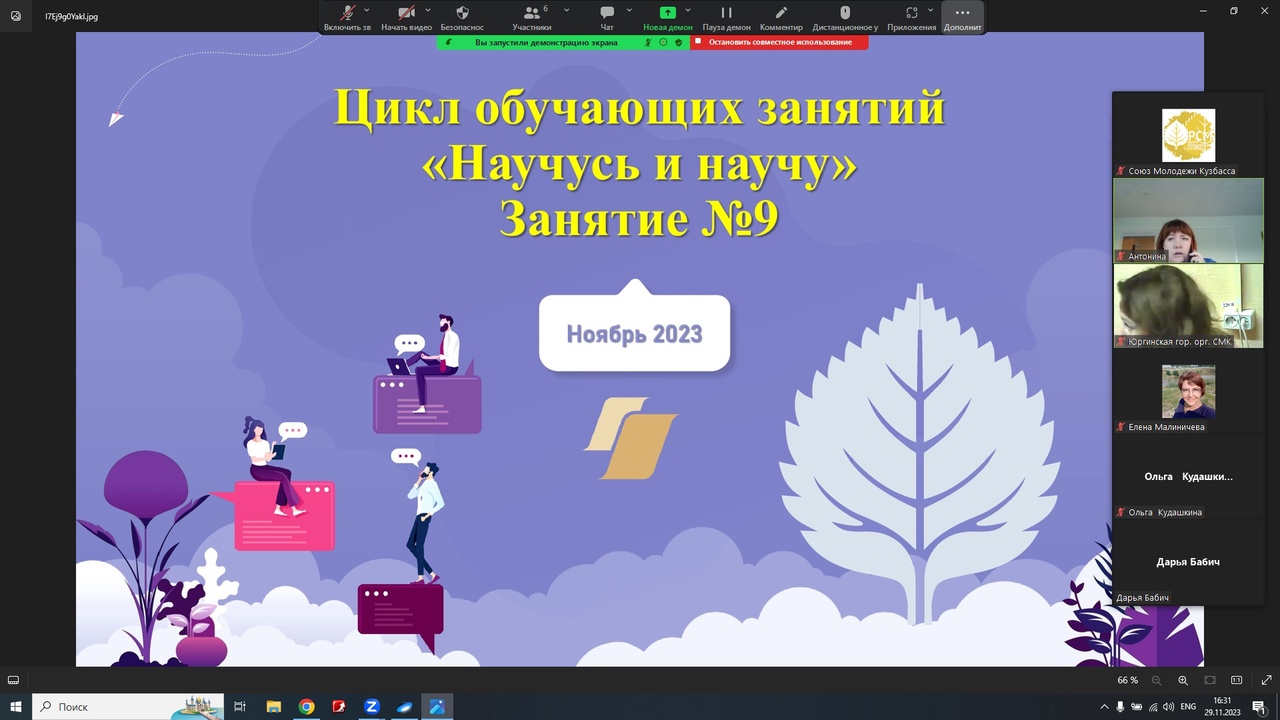Image resolution: width=1280 pixels, height=720 pixels.
Task: Open share options arrow beside Новая демон
Action: (x=688, y=10)
